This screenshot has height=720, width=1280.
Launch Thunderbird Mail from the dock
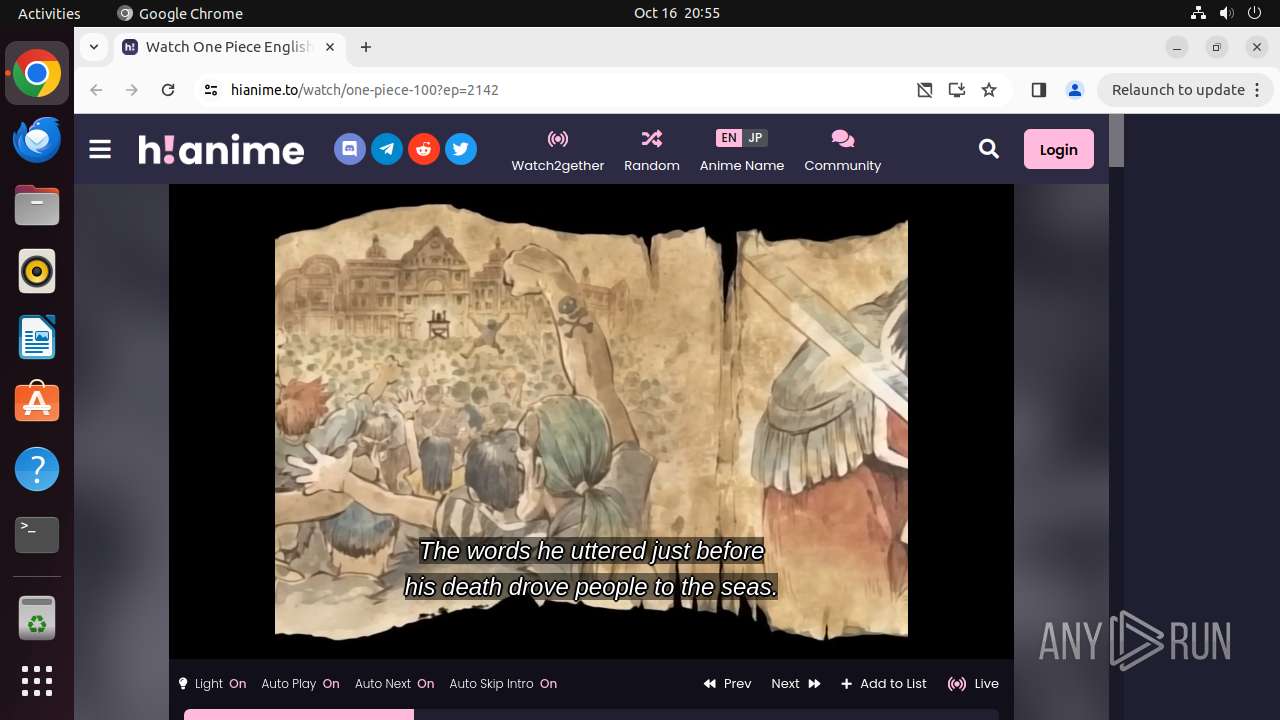37,140
